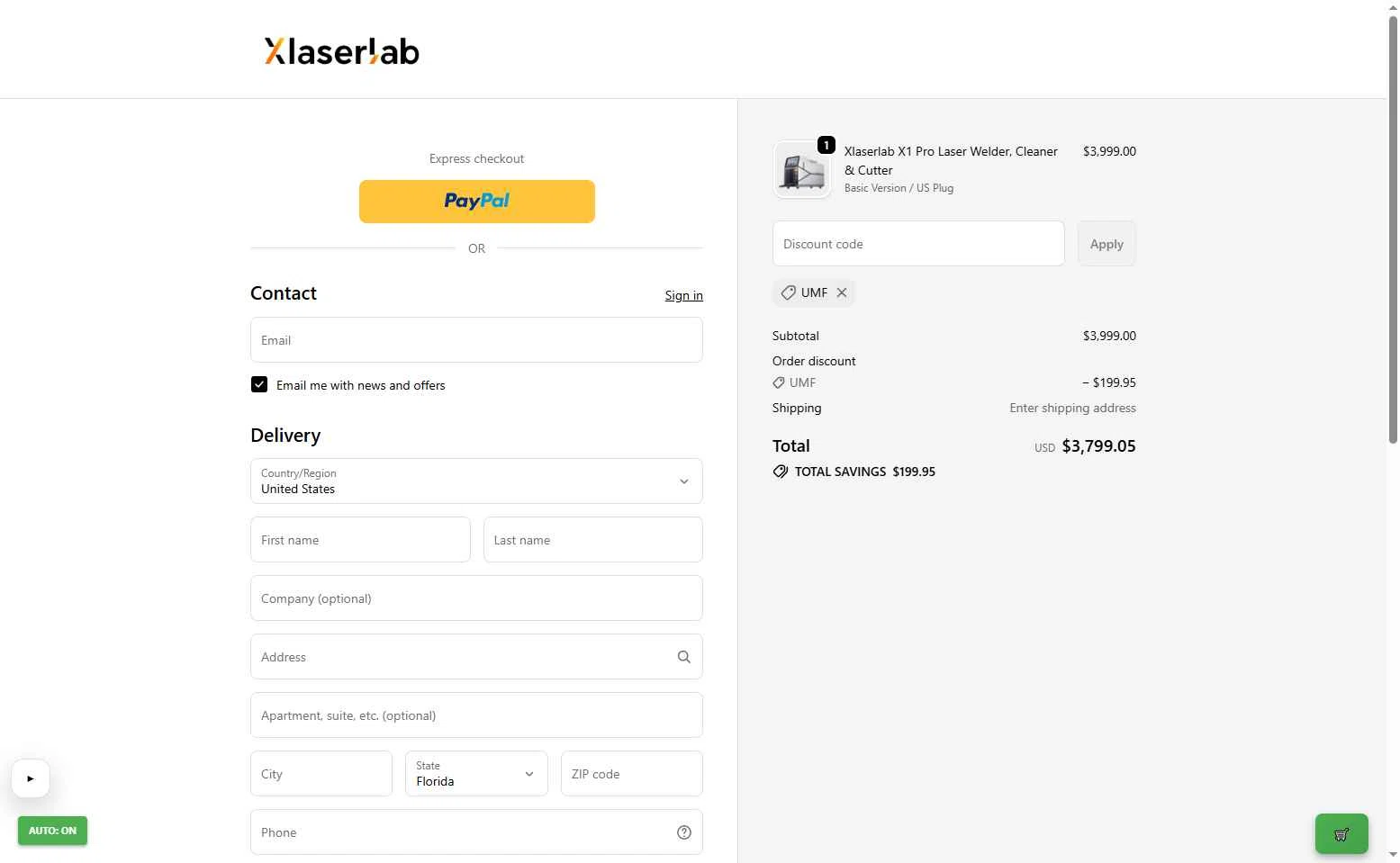Click the TOTAL SAVINGS $199.95 text
The image size is (1400, 863).
864,472
